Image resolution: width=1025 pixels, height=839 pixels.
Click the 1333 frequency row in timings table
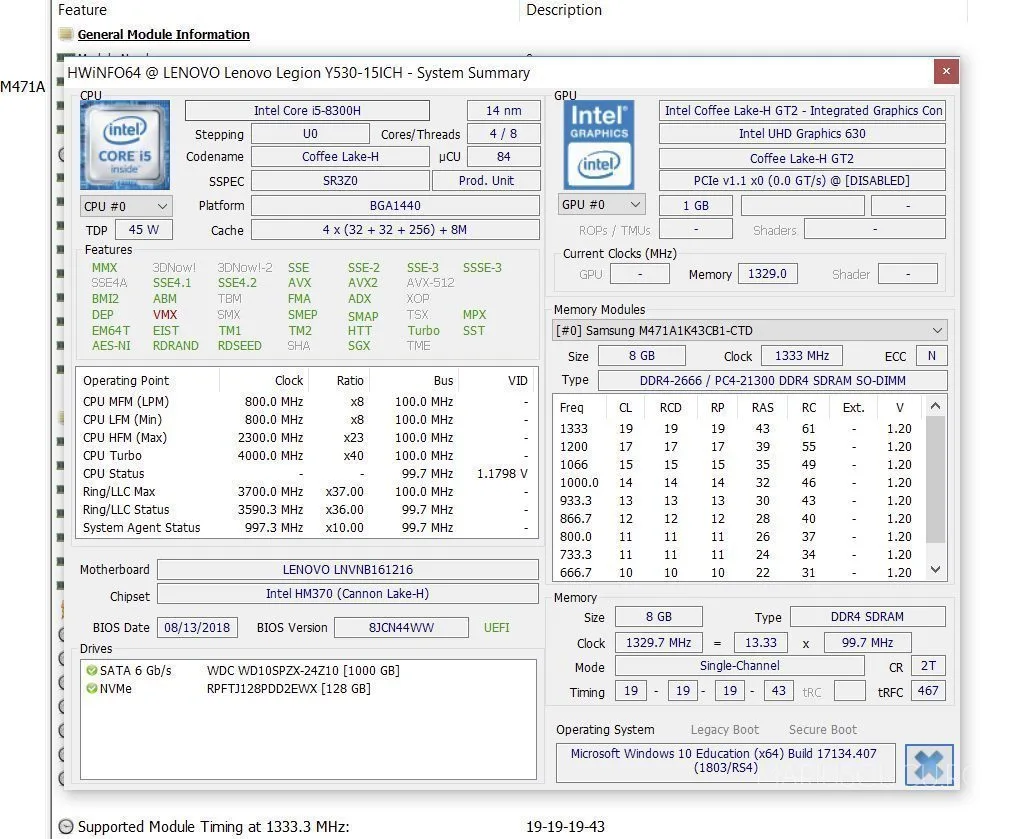[739, 429]
